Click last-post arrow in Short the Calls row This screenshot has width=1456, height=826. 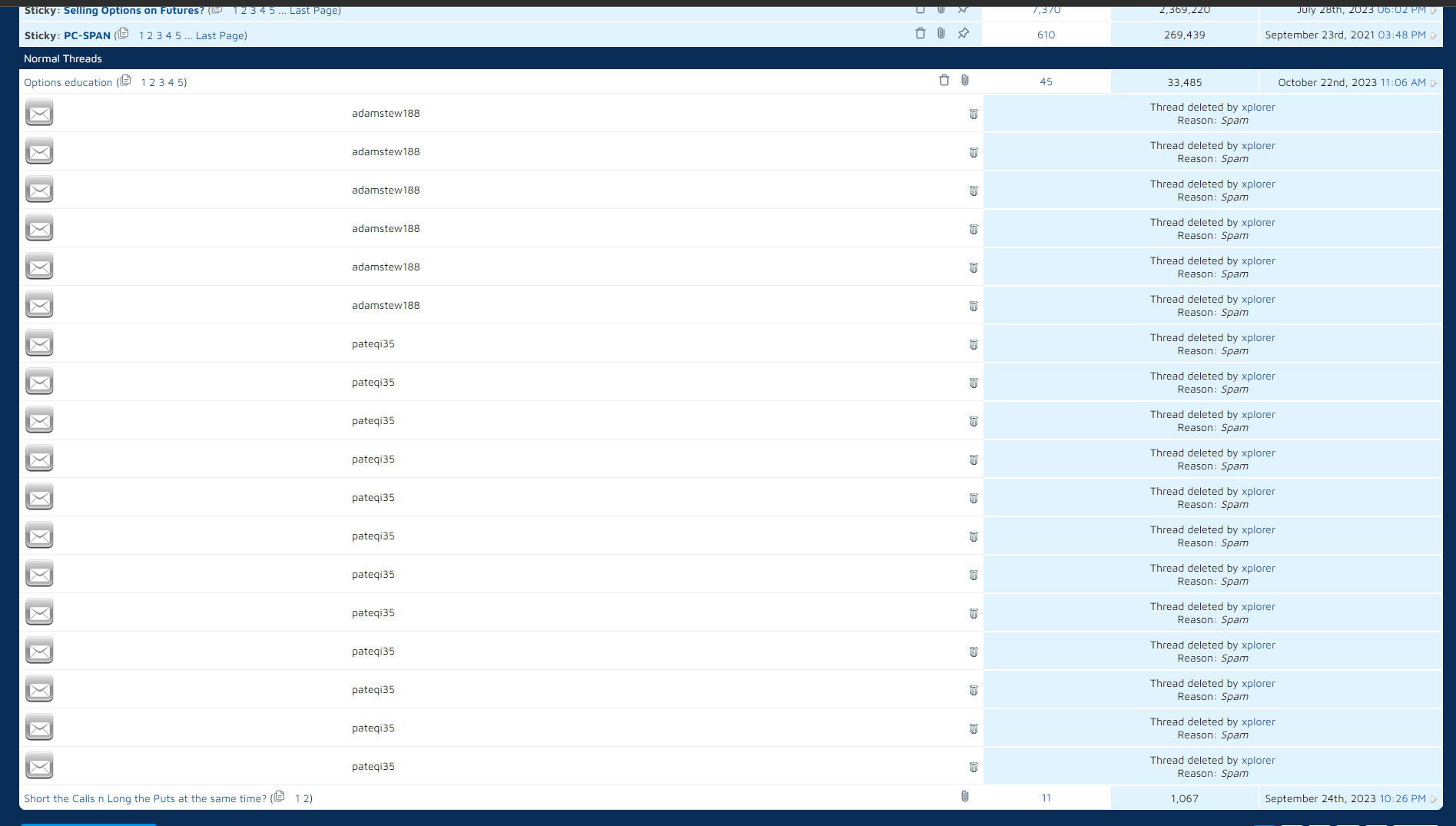click(x=1434, y=799)
